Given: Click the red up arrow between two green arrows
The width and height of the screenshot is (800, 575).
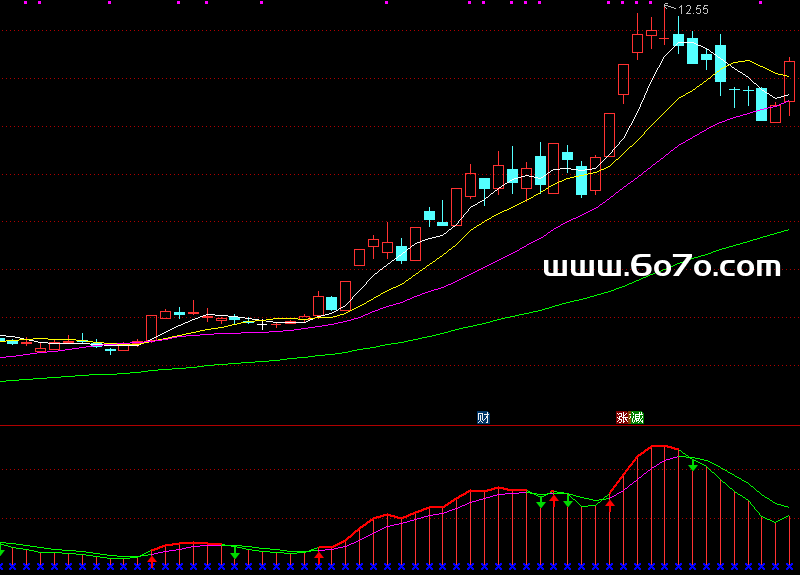Looking at the screenshot, I should click(x=554, y=499).
